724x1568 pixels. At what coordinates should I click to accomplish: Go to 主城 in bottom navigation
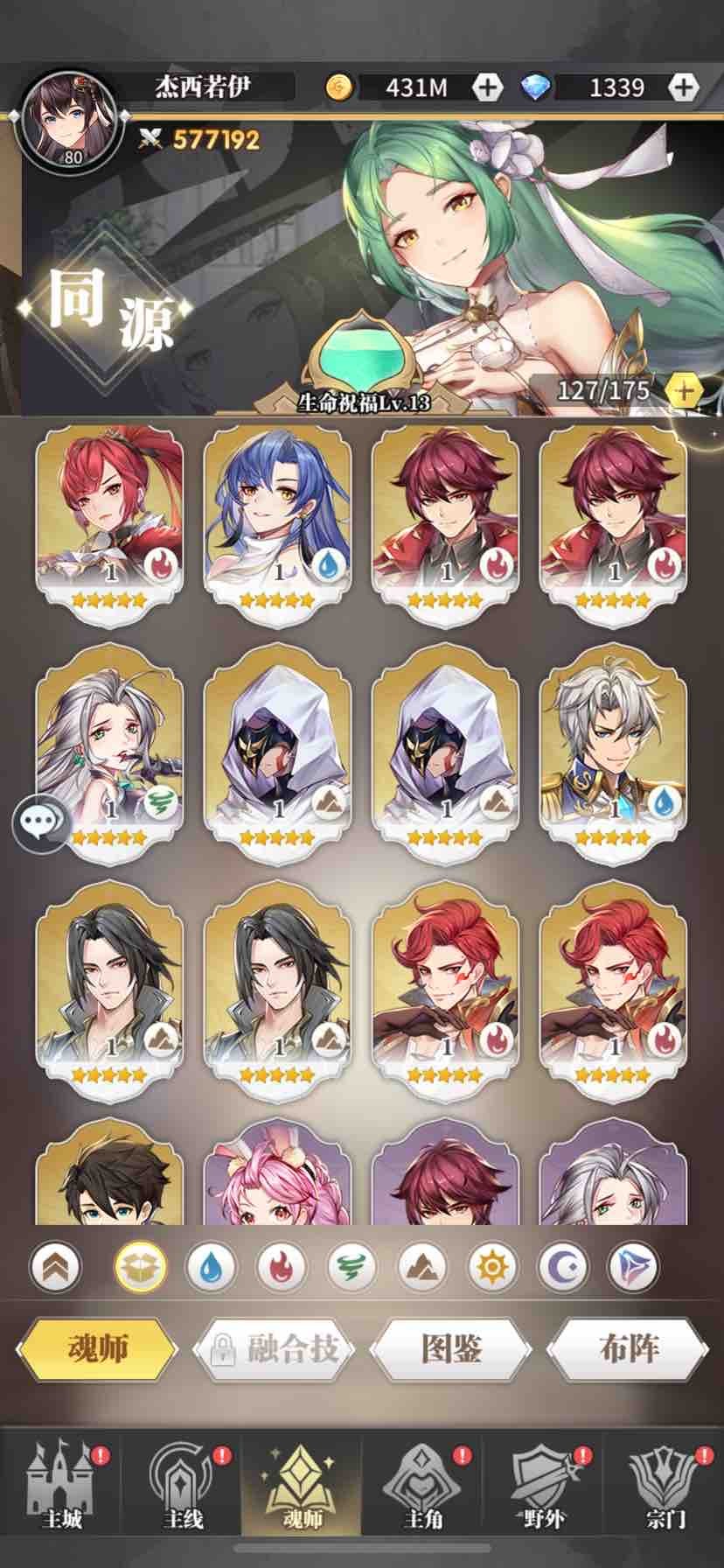[x=61, y=1484]
